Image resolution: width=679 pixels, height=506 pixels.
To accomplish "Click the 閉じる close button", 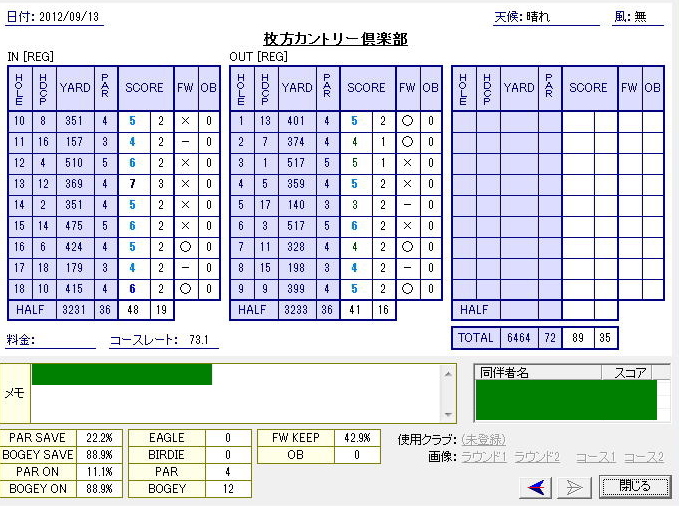I will (x=634, y=486).
